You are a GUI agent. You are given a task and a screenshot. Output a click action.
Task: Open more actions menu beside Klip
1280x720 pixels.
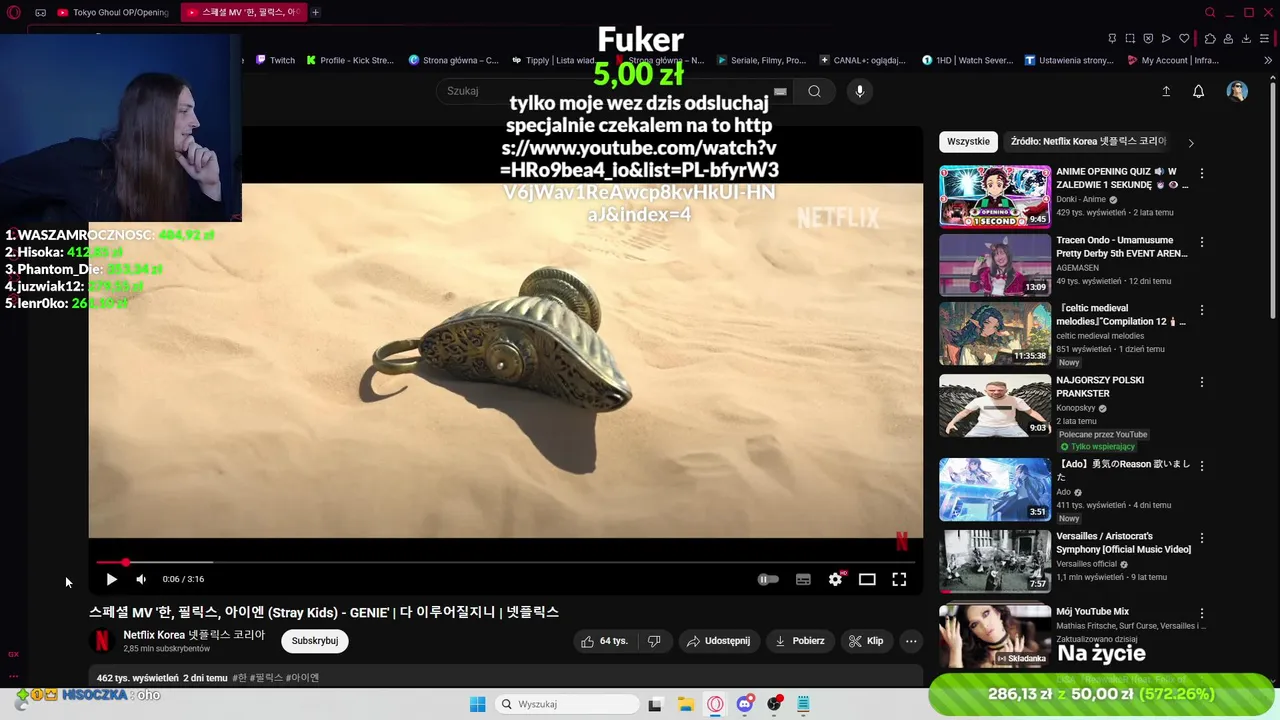pyautogui.click(x=911, y=641)
